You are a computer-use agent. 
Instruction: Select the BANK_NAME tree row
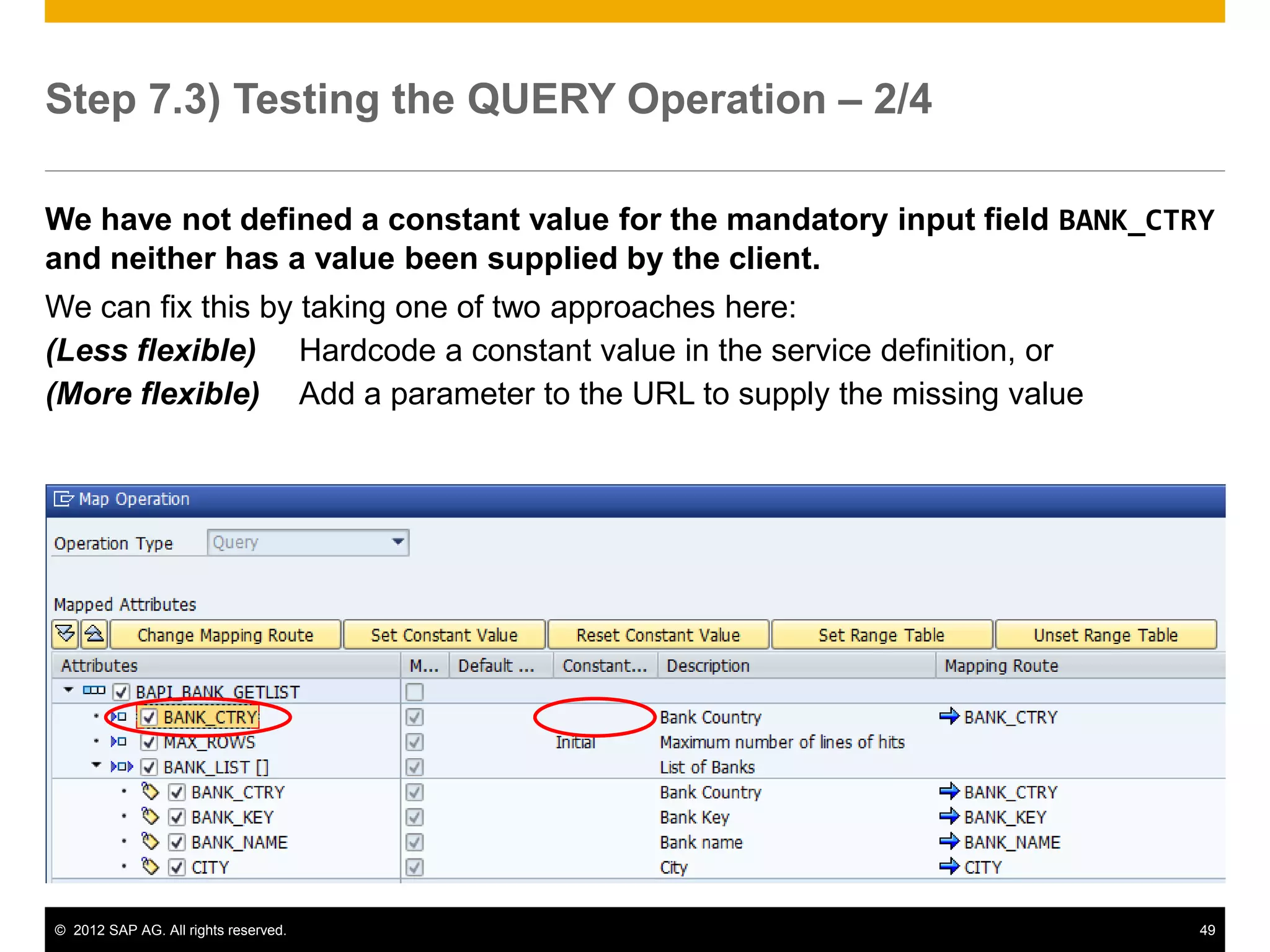(x=239, y=842)
